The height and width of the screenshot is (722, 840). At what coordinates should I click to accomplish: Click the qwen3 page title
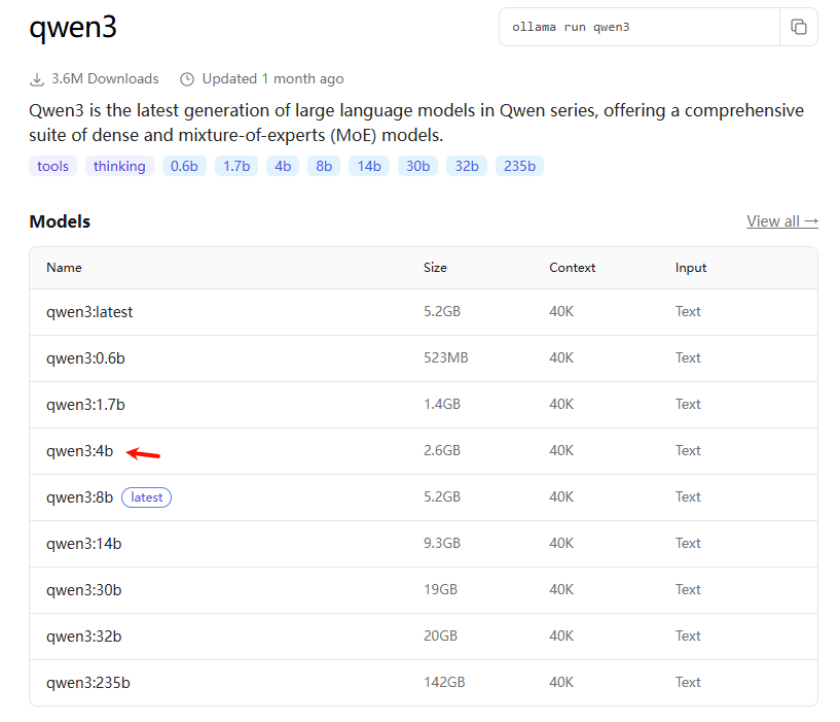[73, 28]
